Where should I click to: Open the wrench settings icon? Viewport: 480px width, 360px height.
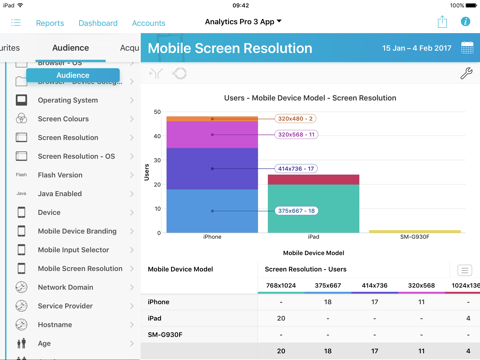466,73
